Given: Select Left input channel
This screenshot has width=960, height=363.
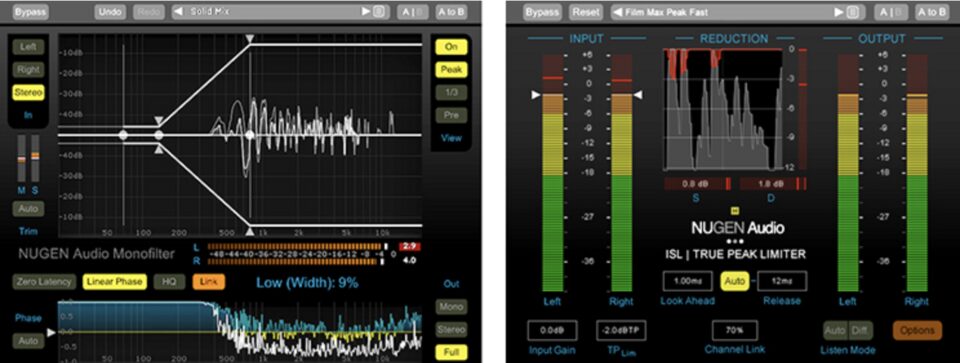Looking at the screenshot, I should click(x=28, y=47).
